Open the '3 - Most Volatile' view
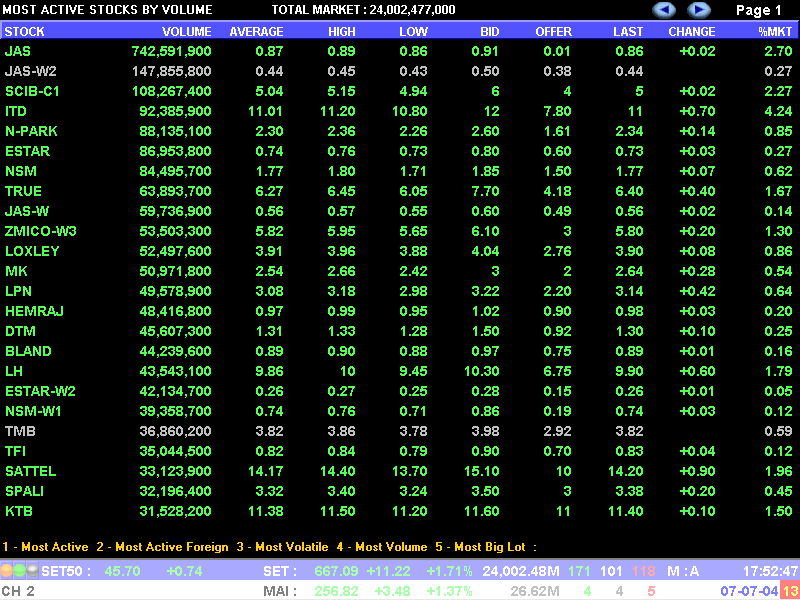Screen dimensions: 800x600 (282, 547)
